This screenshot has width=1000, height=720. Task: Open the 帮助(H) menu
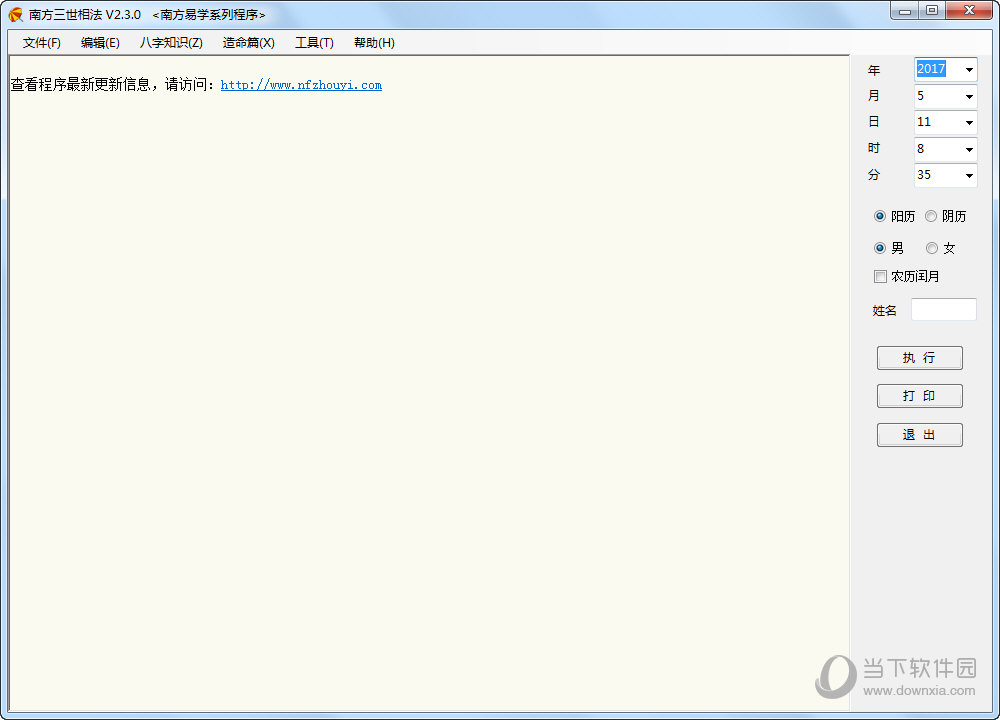pos(374,43)
